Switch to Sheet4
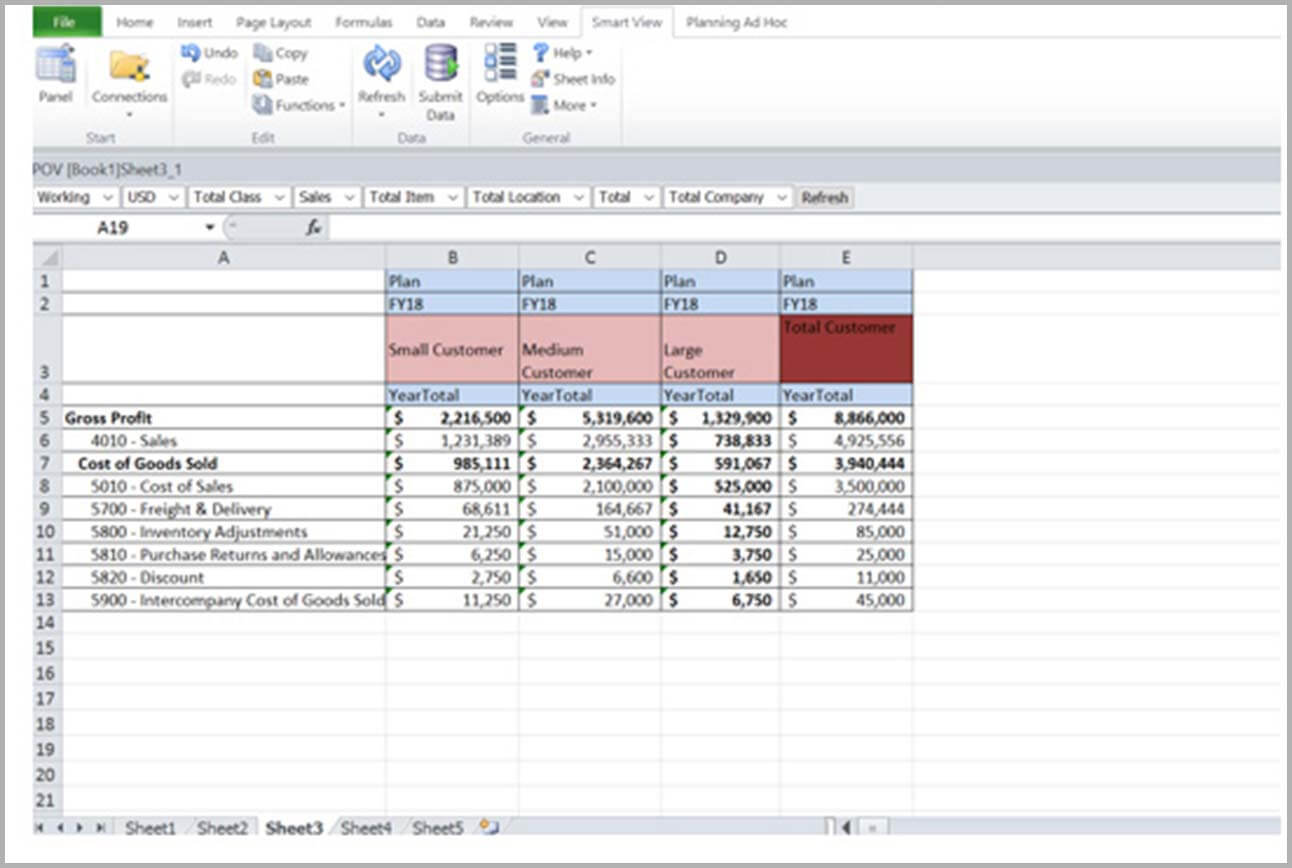The image size is (1292, 868). click(x=365, y=827)
